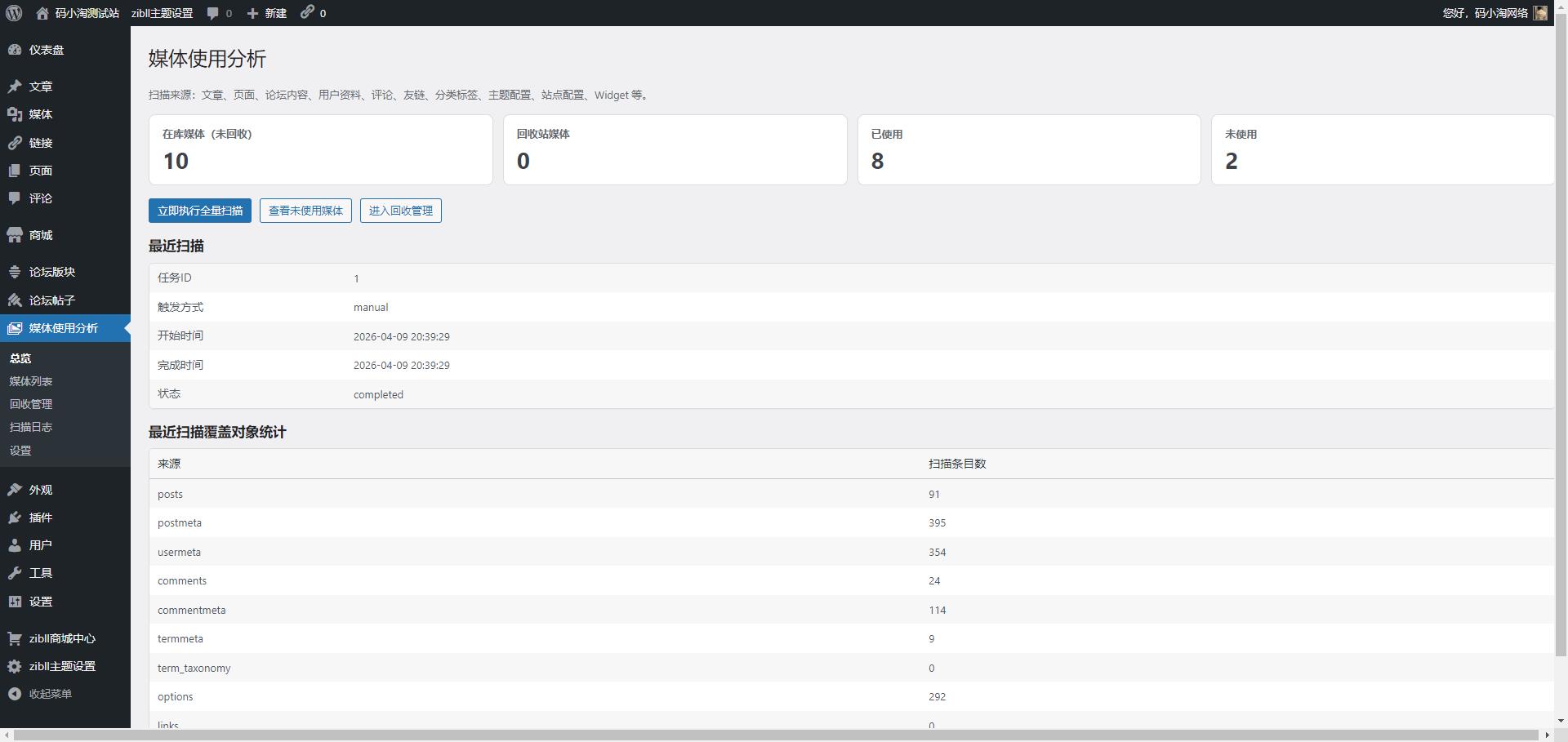Open 回收管理 submenu item
Viewport: 1568px width, 742px height.
[x=31, y=404]
